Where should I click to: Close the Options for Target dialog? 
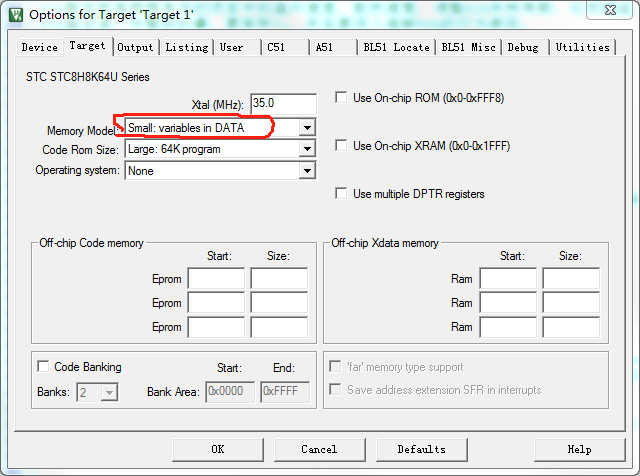(610, 10)
